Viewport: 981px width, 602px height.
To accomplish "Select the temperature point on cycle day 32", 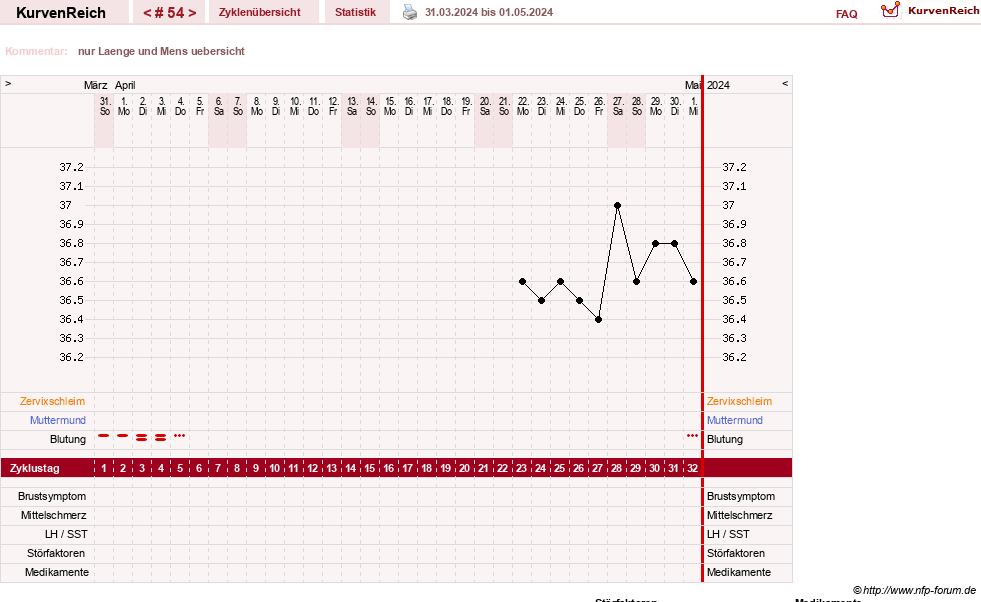I will (693, 282).
